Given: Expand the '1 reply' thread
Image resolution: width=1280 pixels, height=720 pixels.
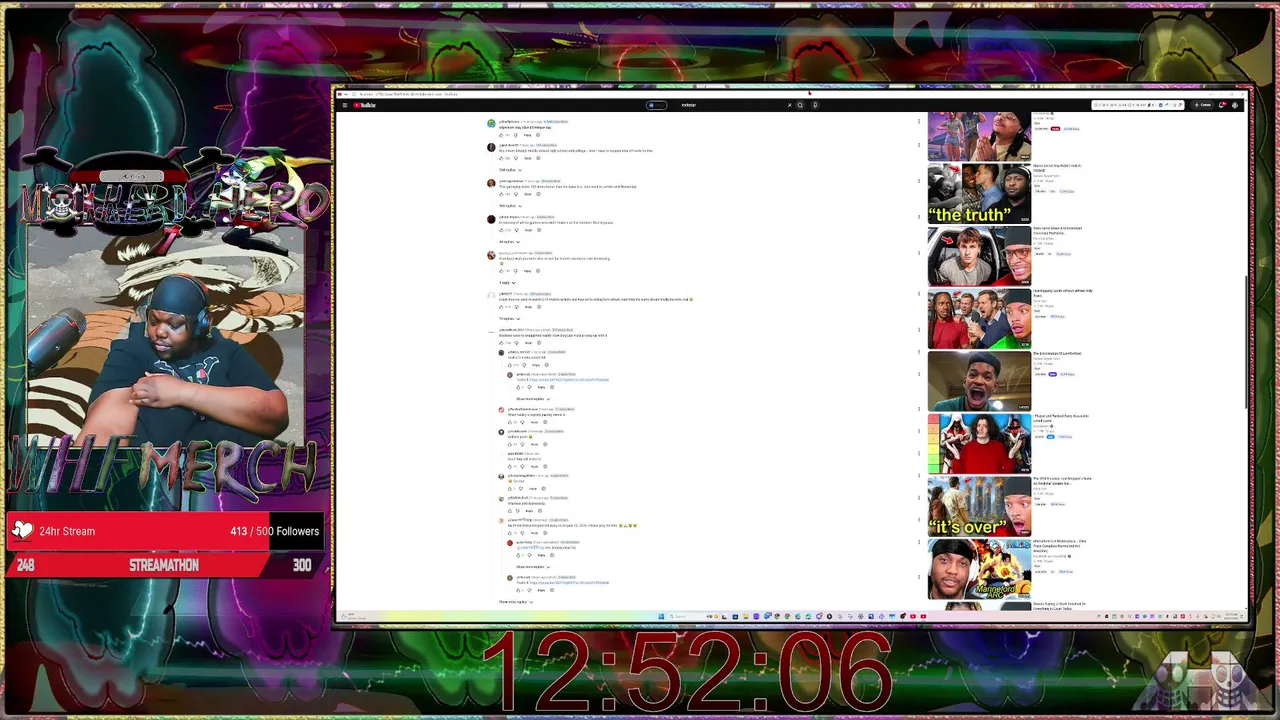Looking at the screenshot, I should tap(509, 283).
